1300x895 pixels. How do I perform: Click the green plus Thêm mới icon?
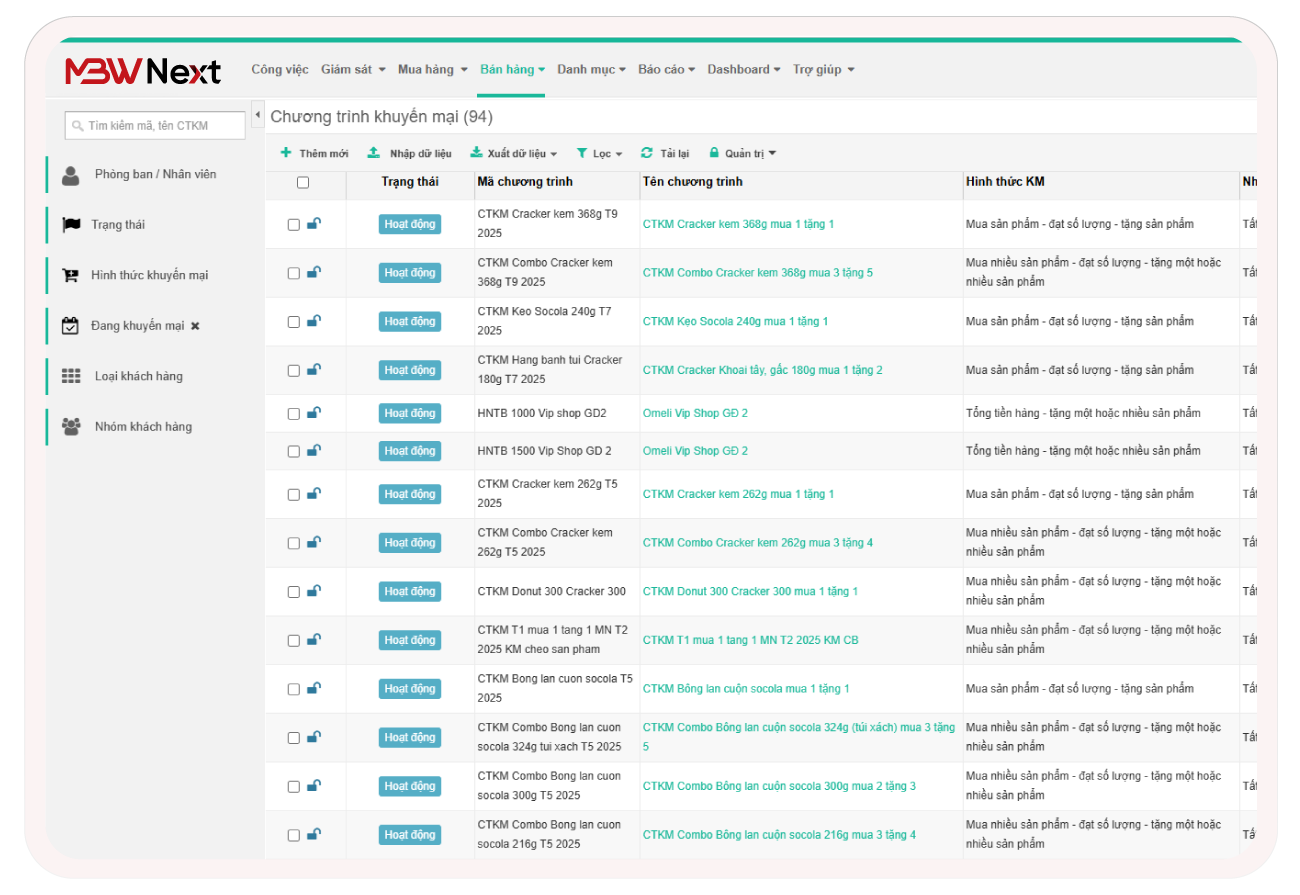pyautogui.click(x=286, y=153)
